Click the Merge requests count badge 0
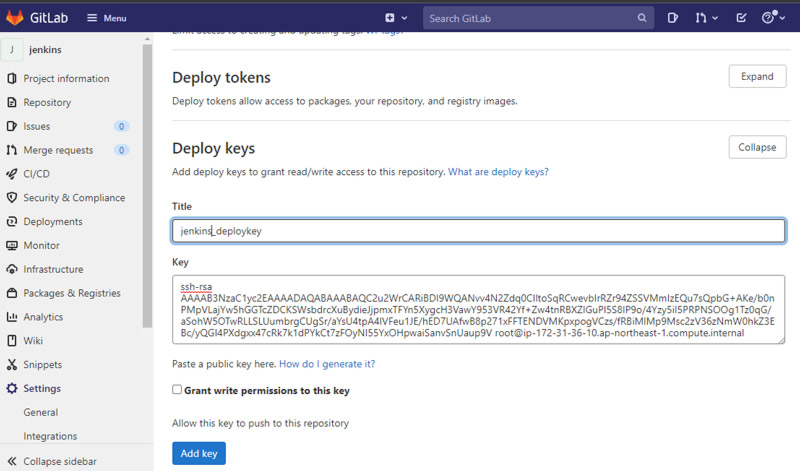Screen dimensions: 800x471 coord(121,150)
